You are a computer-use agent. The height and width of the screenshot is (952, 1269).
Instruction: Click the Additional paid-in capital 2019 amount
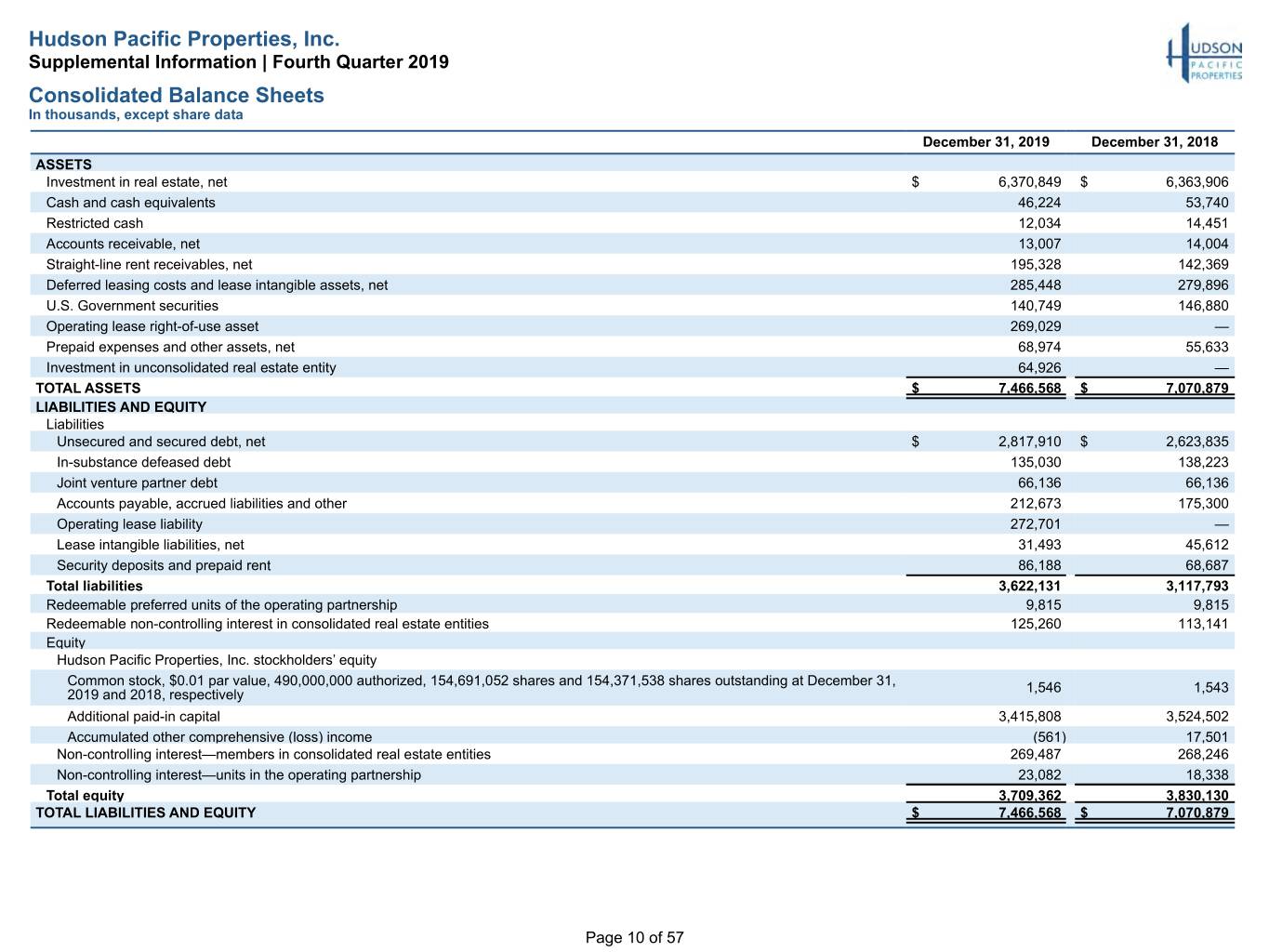coord(1029,716)
